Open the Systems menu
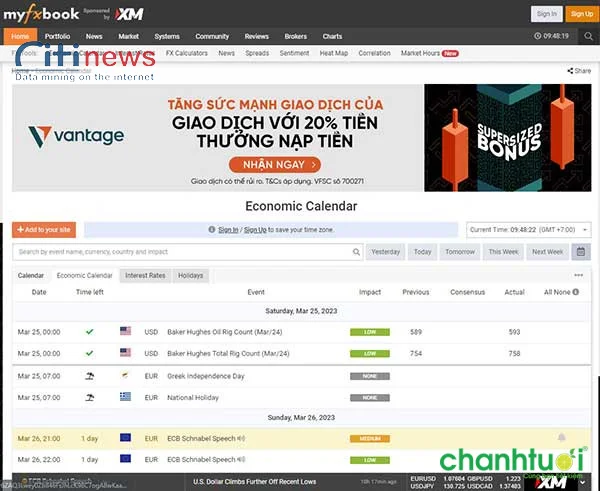The width and height of the screenshot is (600, 491). coord(167,36)
